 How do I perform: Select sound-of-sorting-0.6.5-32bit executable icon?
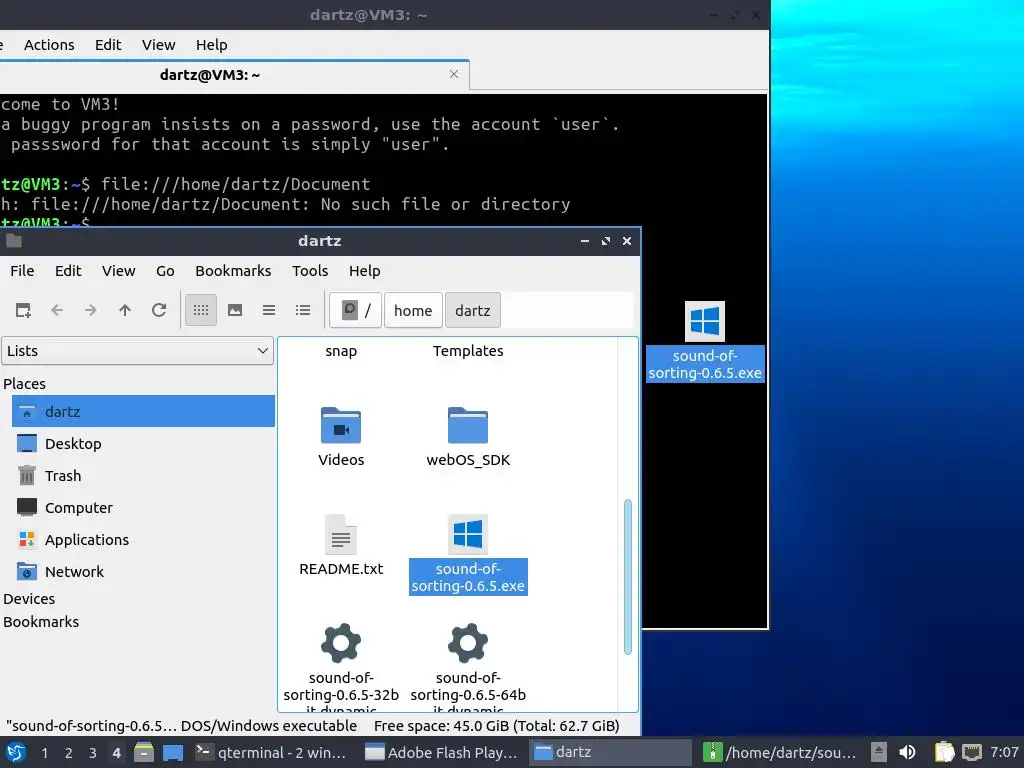341,643
